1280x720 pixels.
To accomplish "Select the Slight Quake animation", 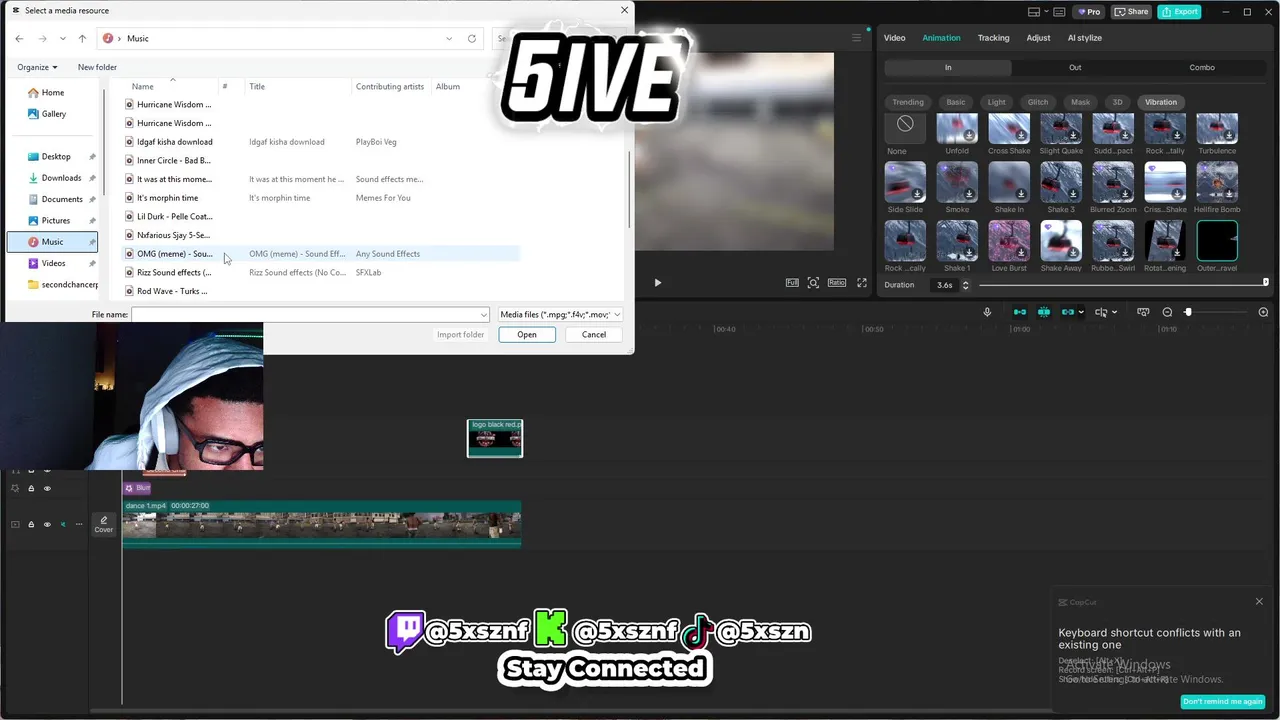I will 1061,128.
